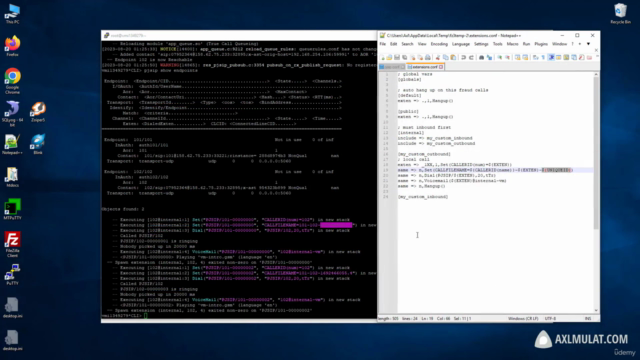Select the Firefox desktop shortcut

(13, 46)
